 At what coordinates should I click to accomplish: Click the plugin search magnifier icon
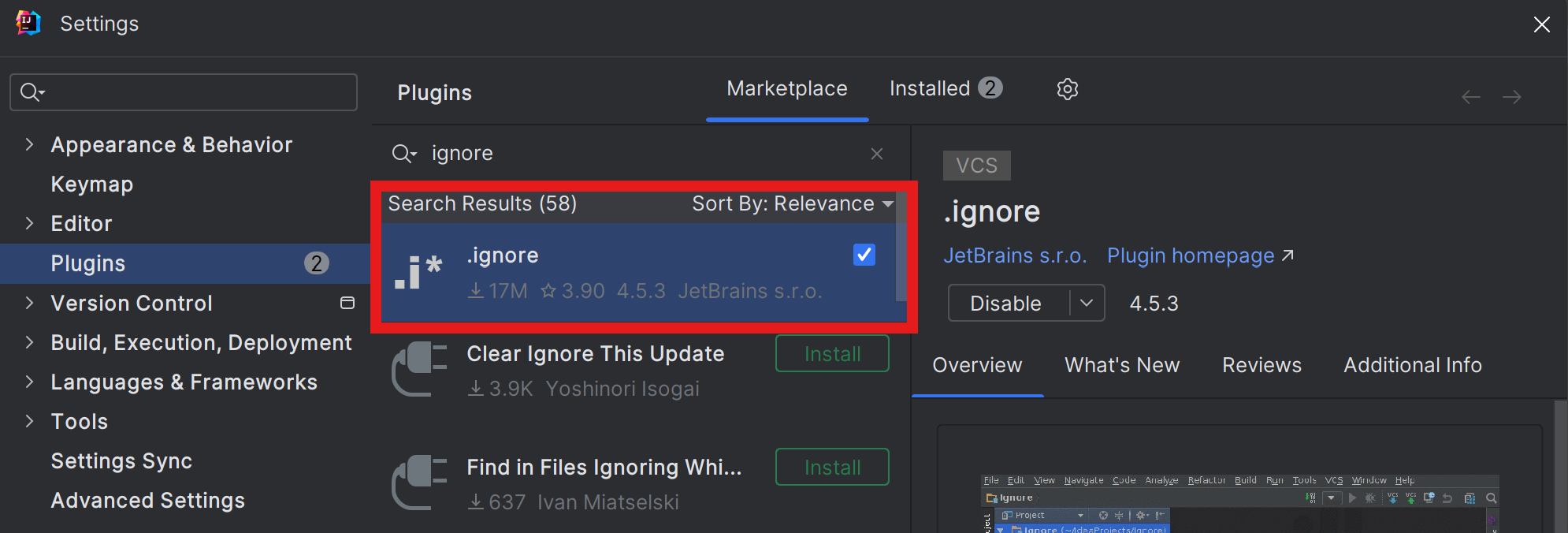(x=403, y=154)
